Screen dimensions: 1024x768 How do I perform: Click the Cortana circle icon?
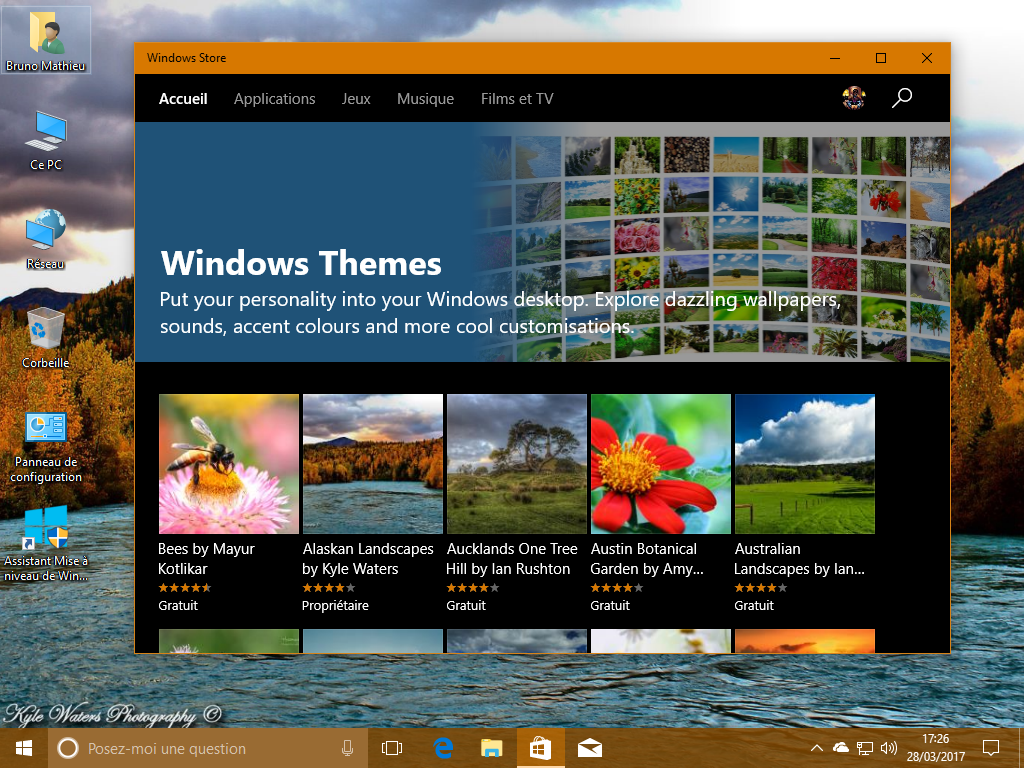tap(68, 748)
